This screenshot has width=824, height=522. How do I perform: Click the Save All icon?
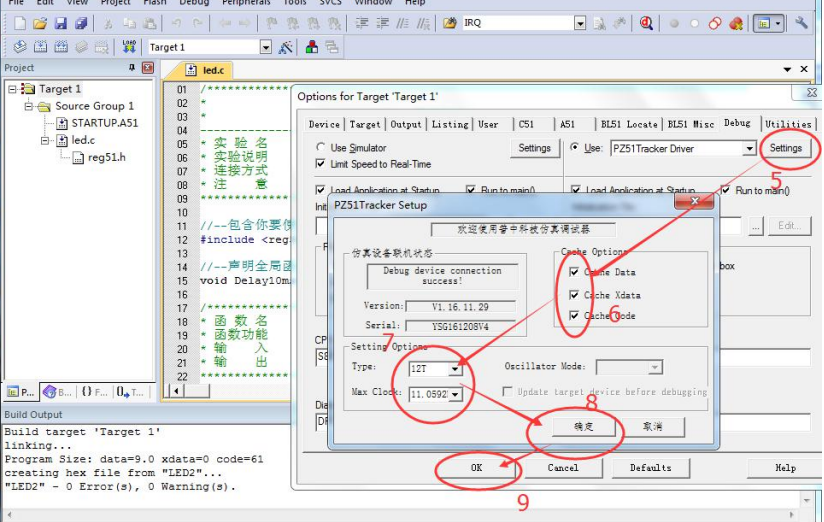point(80,23)
